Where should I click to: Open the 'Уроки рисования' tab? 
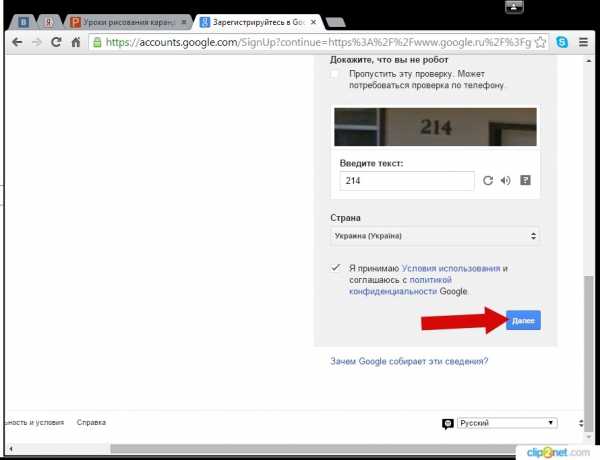[127, 23]
